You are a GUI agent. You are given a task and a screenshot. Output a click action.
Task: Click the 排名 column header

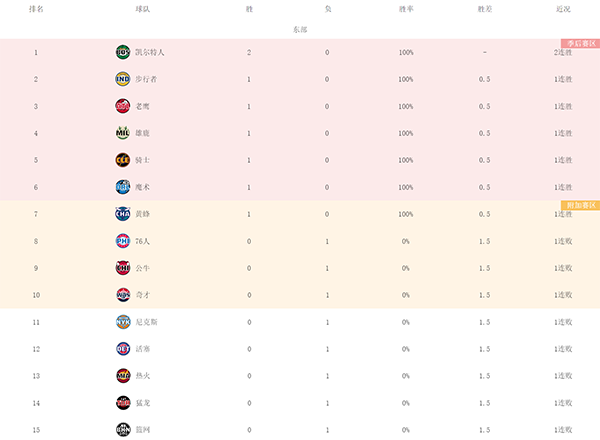[36, 8]
